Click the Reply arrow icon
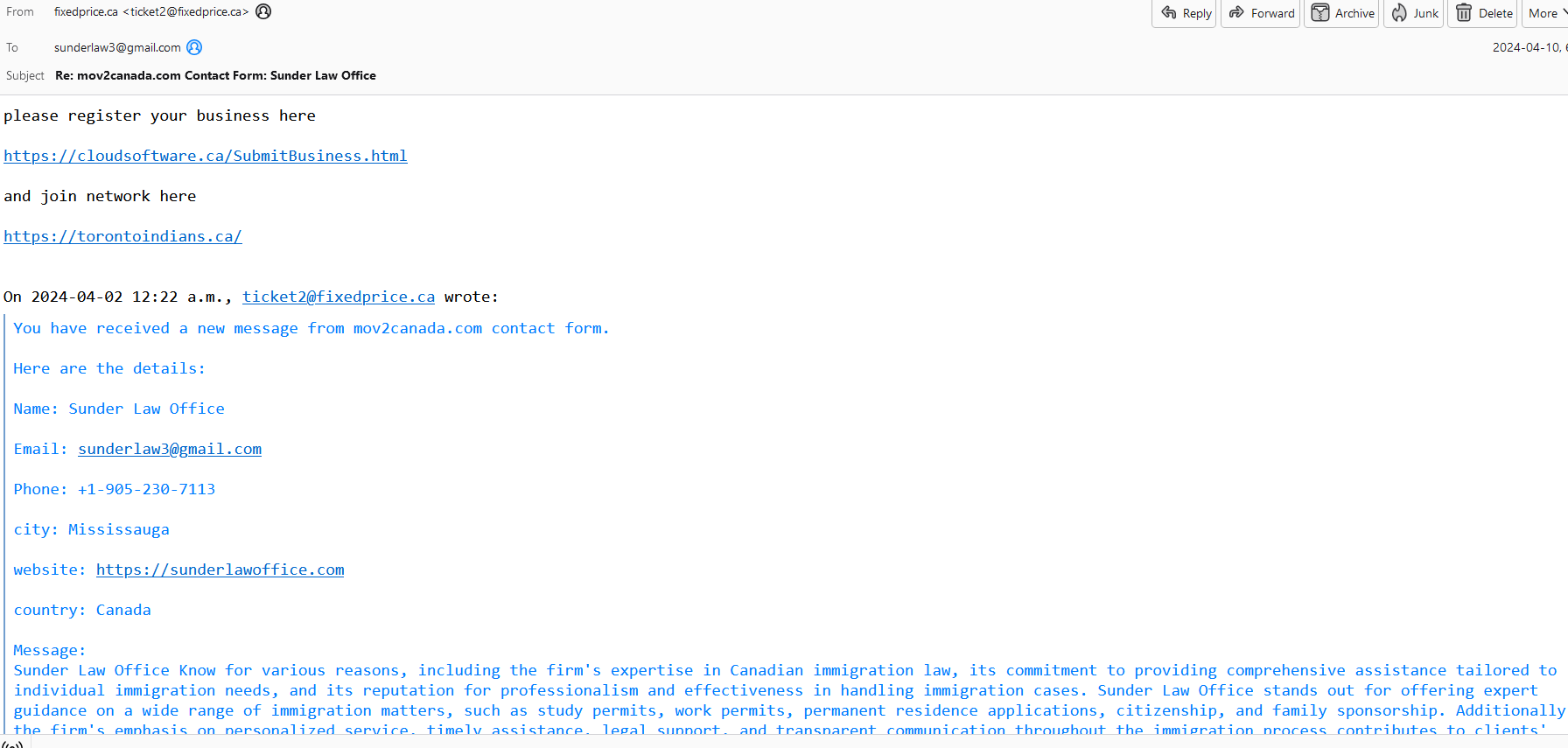The height and width of the screenshot is (748, 1568). 1169,13
